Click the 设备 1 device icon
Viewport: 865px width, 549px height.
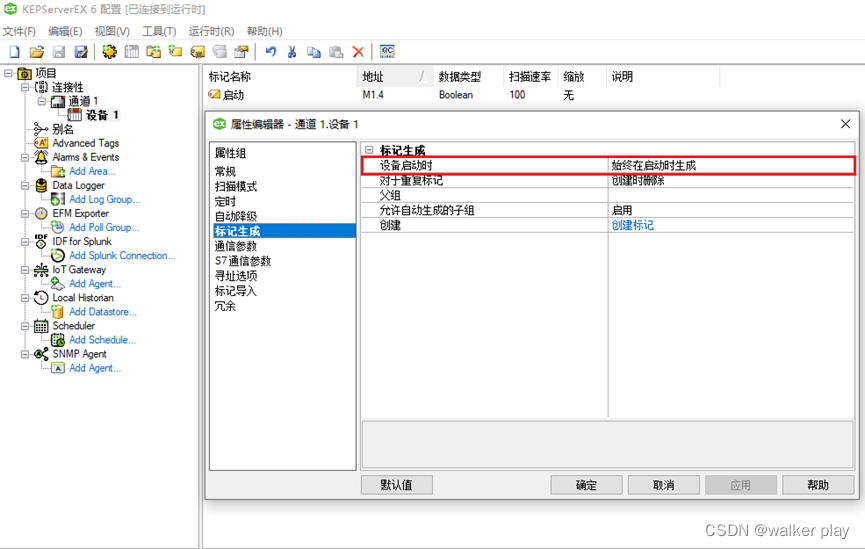coord(74,115)
